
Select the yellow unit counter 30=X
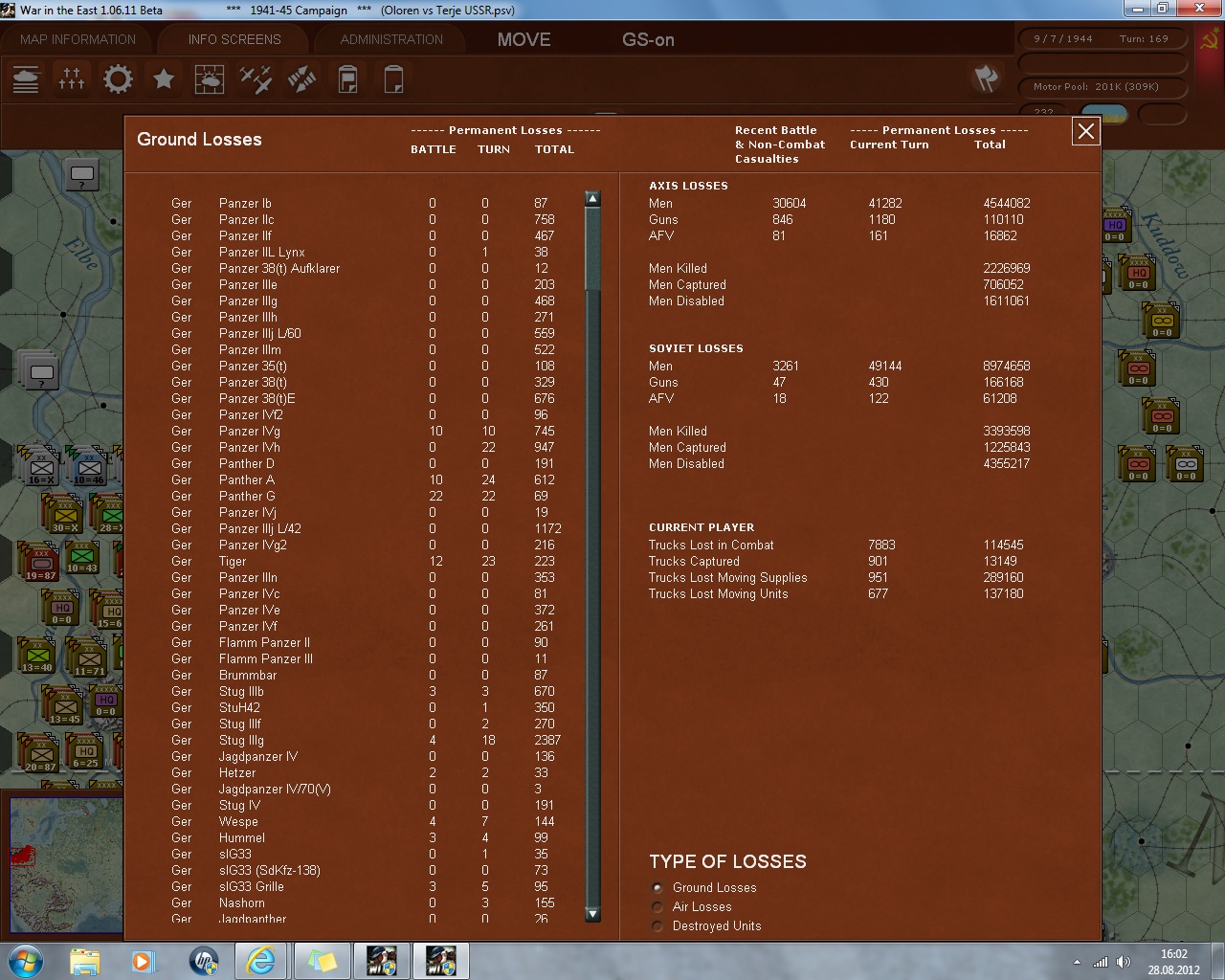pos(65,515)
